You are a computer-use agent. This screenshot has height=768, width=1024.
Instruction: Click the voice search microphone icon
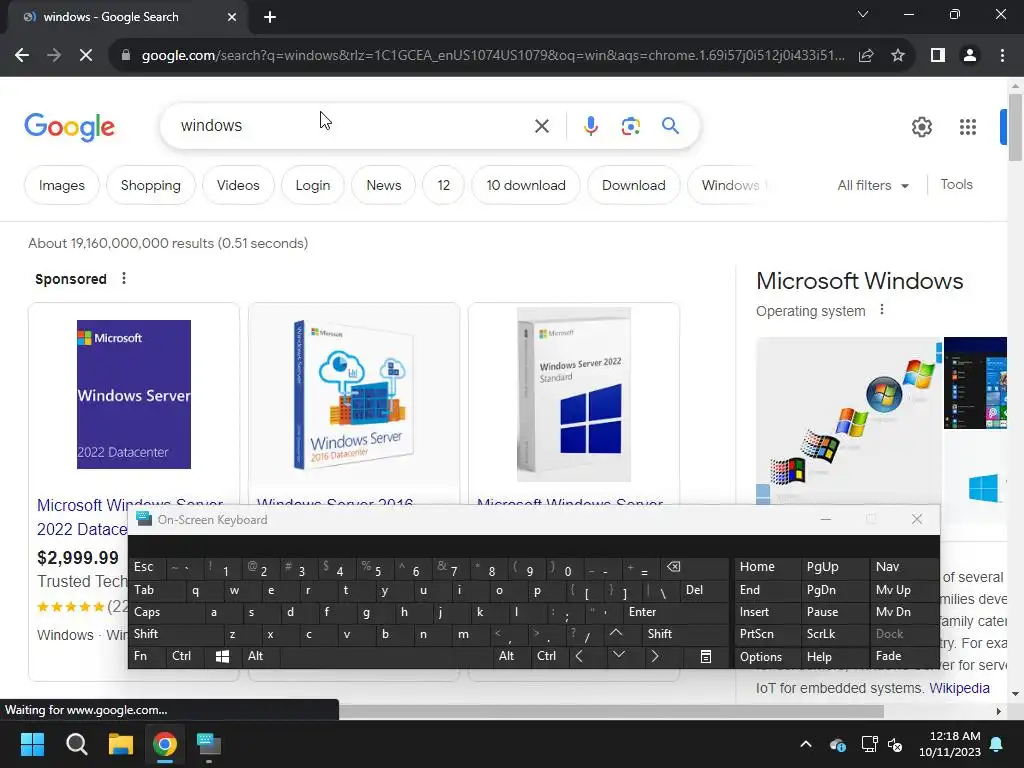pos(590,126)
